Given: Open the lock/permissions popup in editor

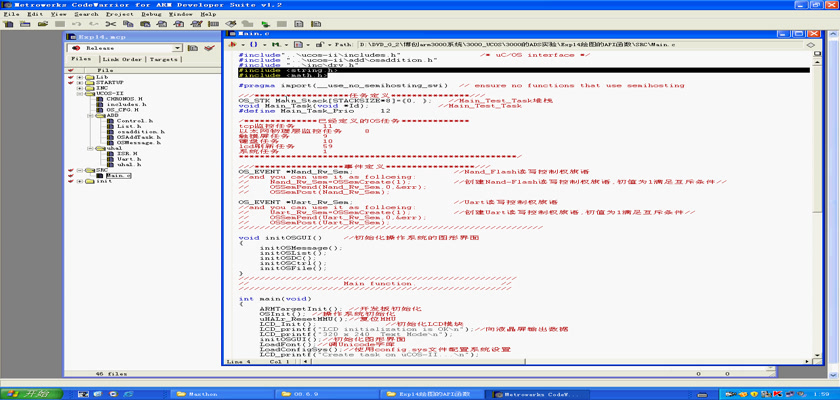Looking at the screenshot, I should tap(320, 45).
